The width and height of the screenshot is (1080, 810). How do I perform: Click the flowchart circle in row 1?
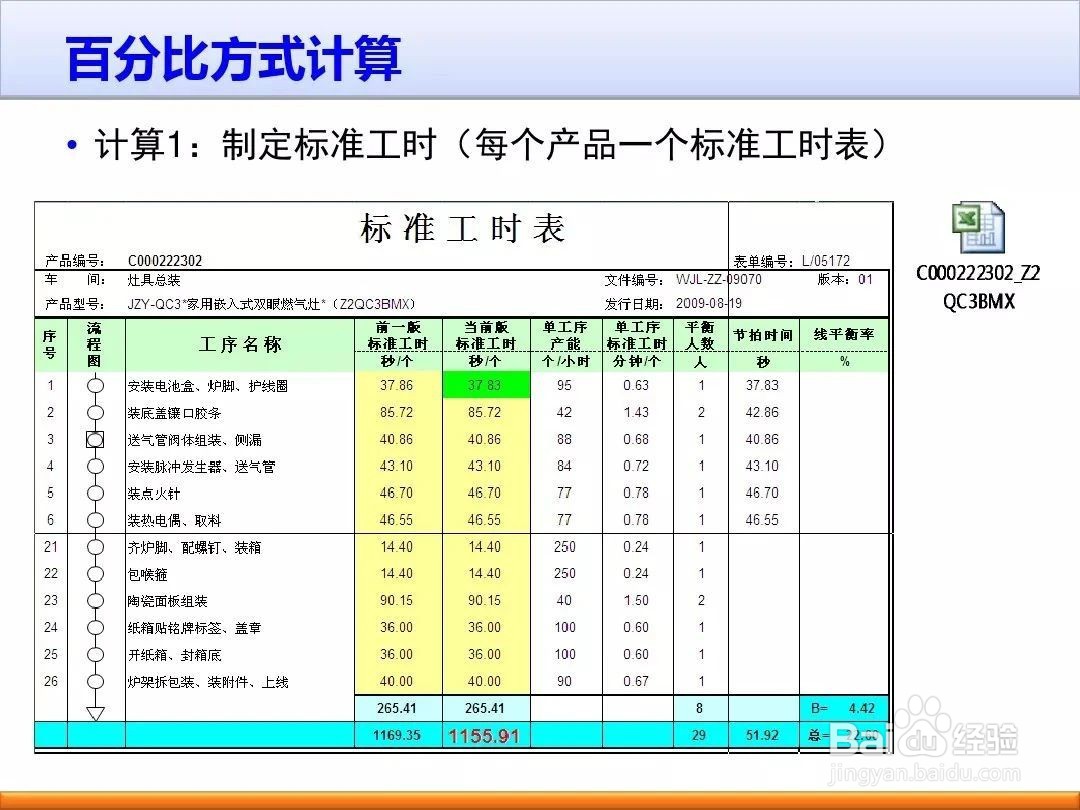(95, 386)
